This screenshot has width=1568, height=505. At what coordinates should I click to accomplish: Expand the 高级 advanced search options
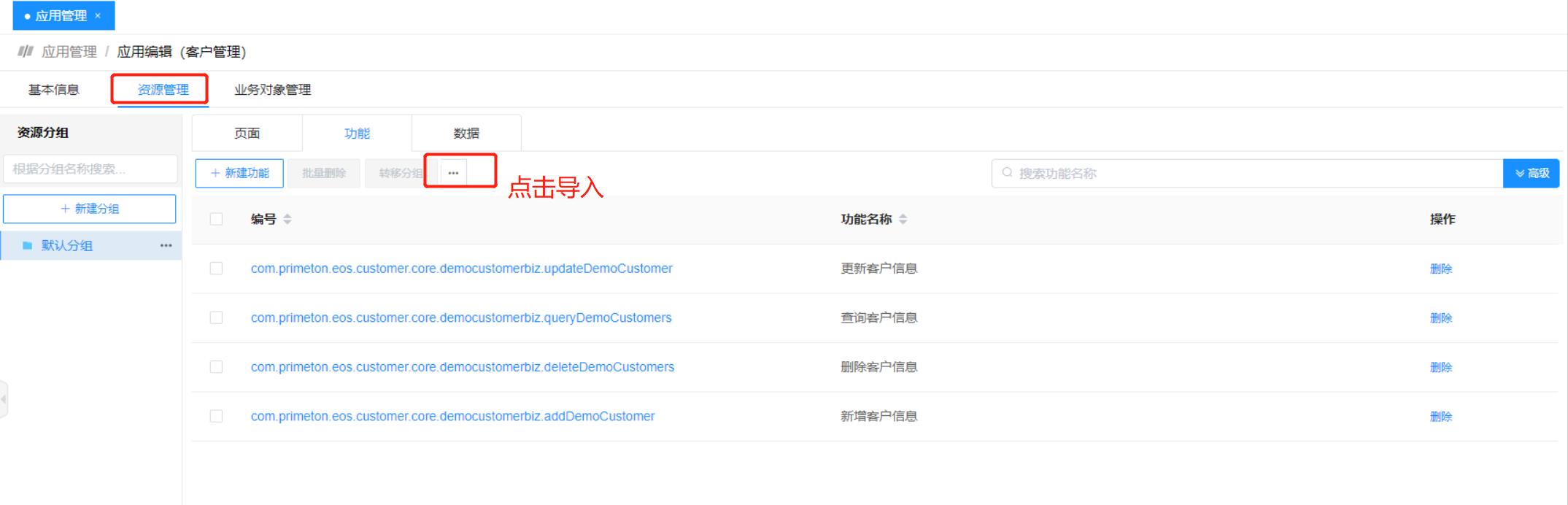tap(1531, 173)
